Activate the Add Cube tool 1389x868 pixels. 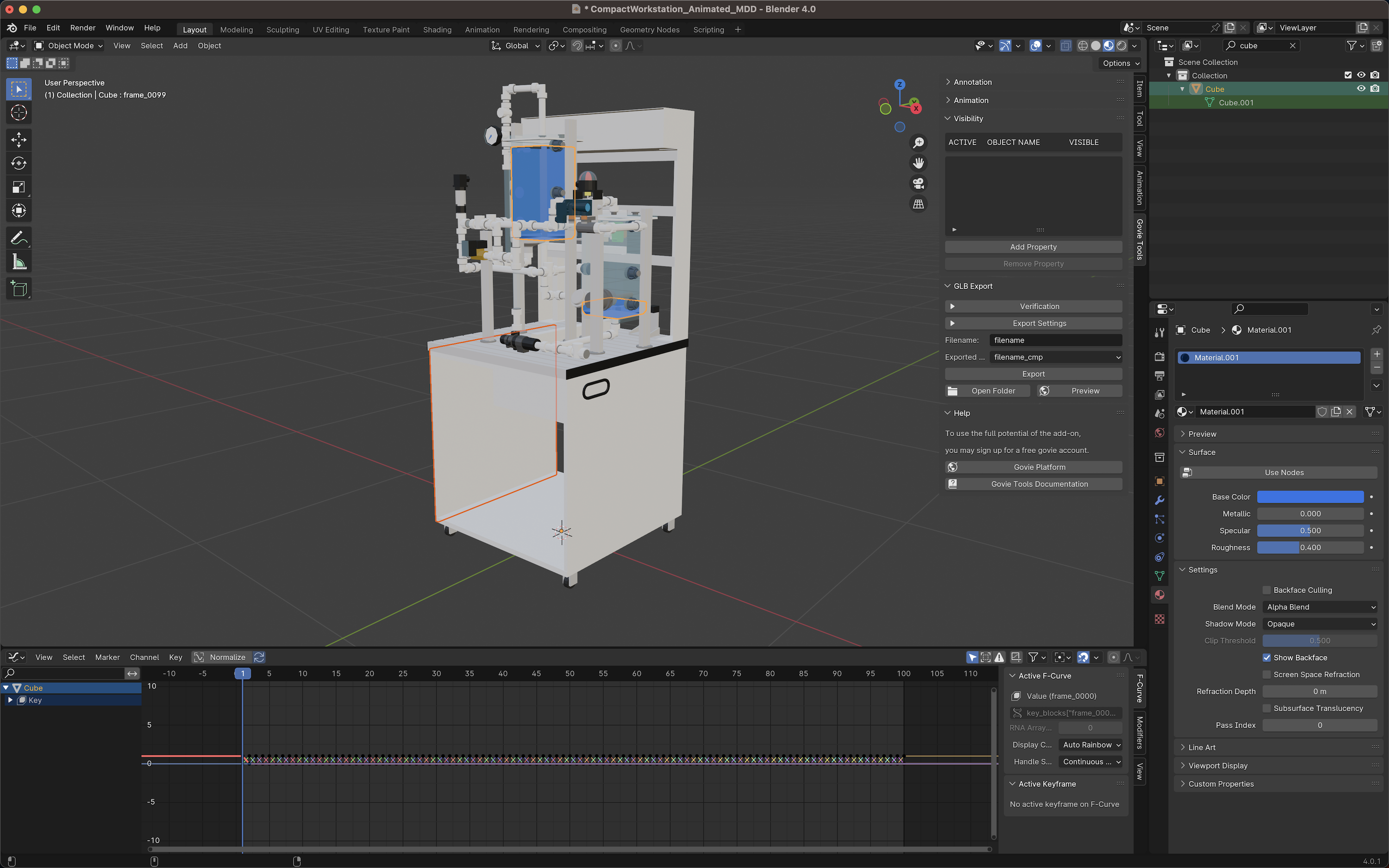click(19, 289)
